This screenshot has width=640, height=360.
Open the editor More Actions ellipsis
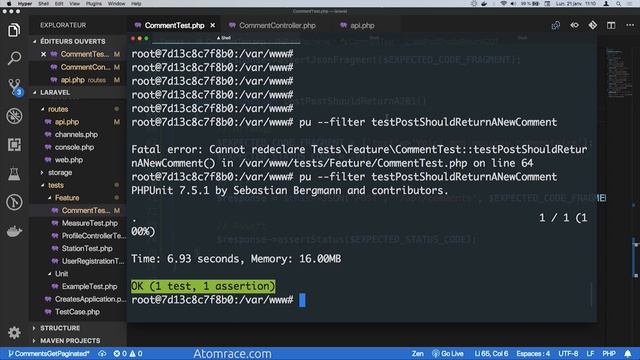tap(630, 25)
